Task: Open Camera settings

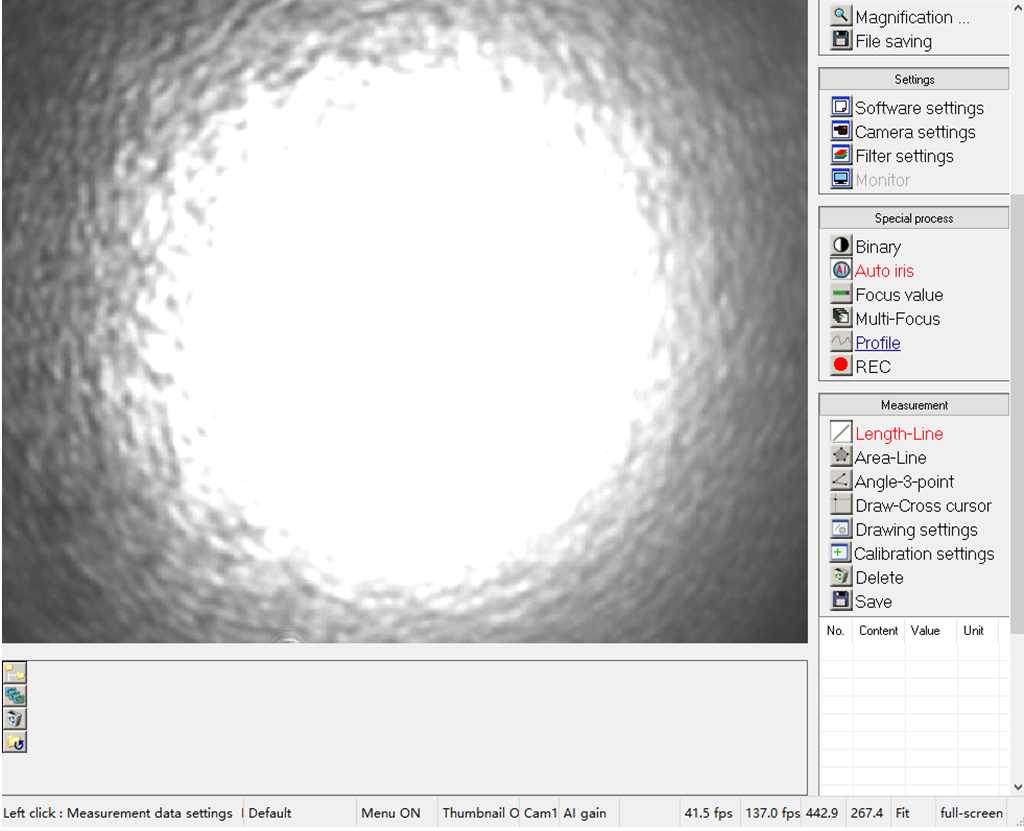Action: [914, 132]
